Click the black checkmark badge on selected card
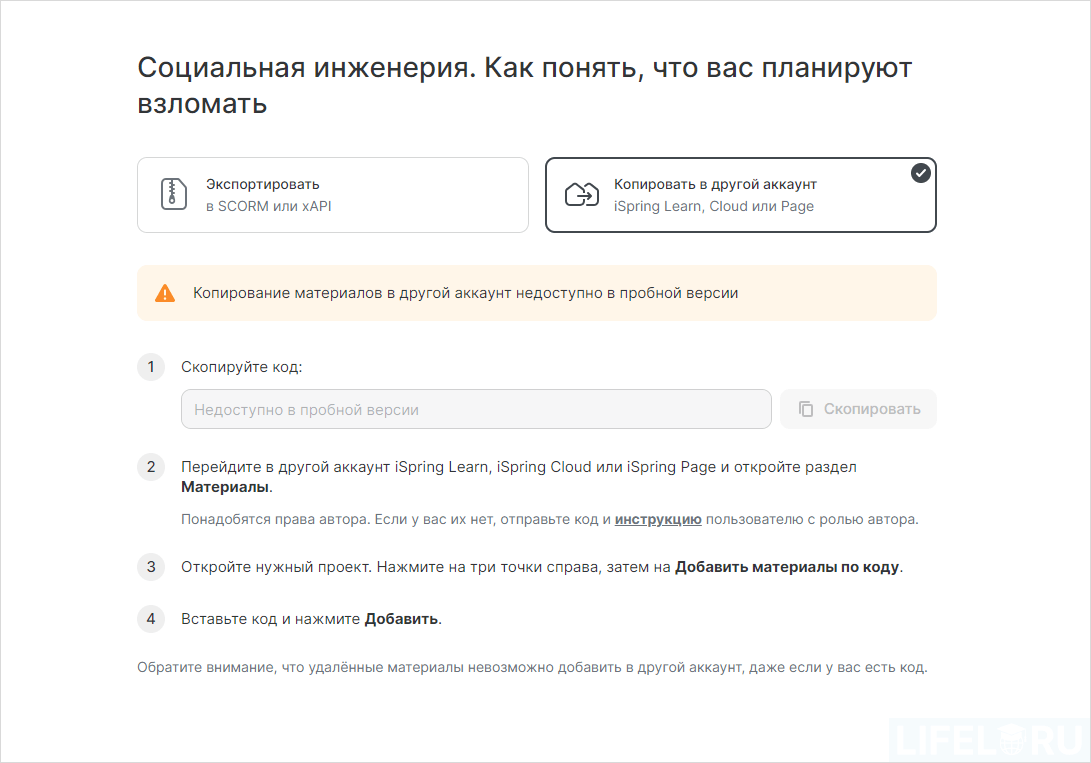This screenshot has height=763, width=1091. click(x=919, y=172)
